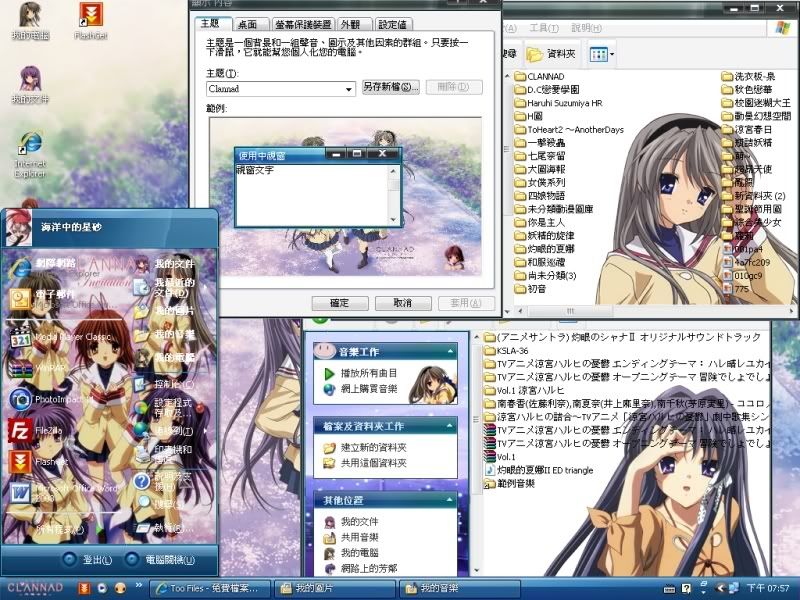800x600 pixels.
Task: Click 登出(L) in the Start menu
Action: [x=87, y=560]
